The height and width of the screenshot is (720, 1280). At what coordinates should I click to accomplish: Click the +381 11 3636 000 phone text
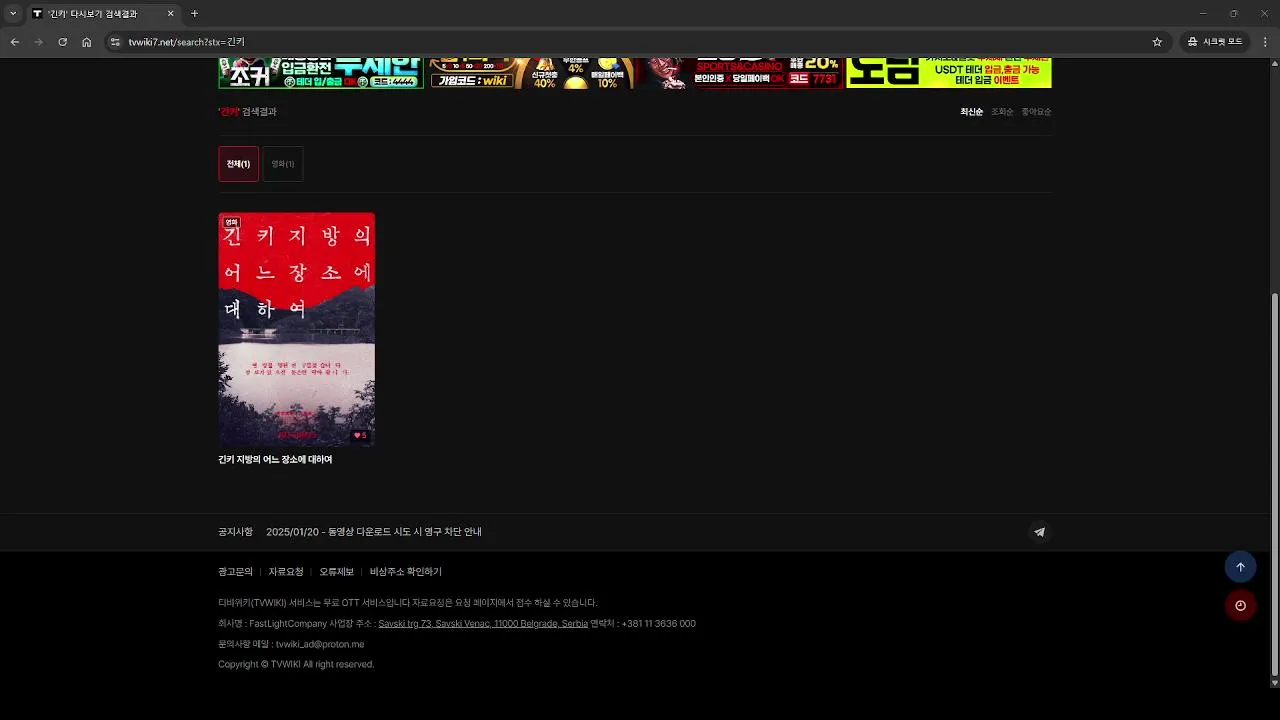[659, 624]
